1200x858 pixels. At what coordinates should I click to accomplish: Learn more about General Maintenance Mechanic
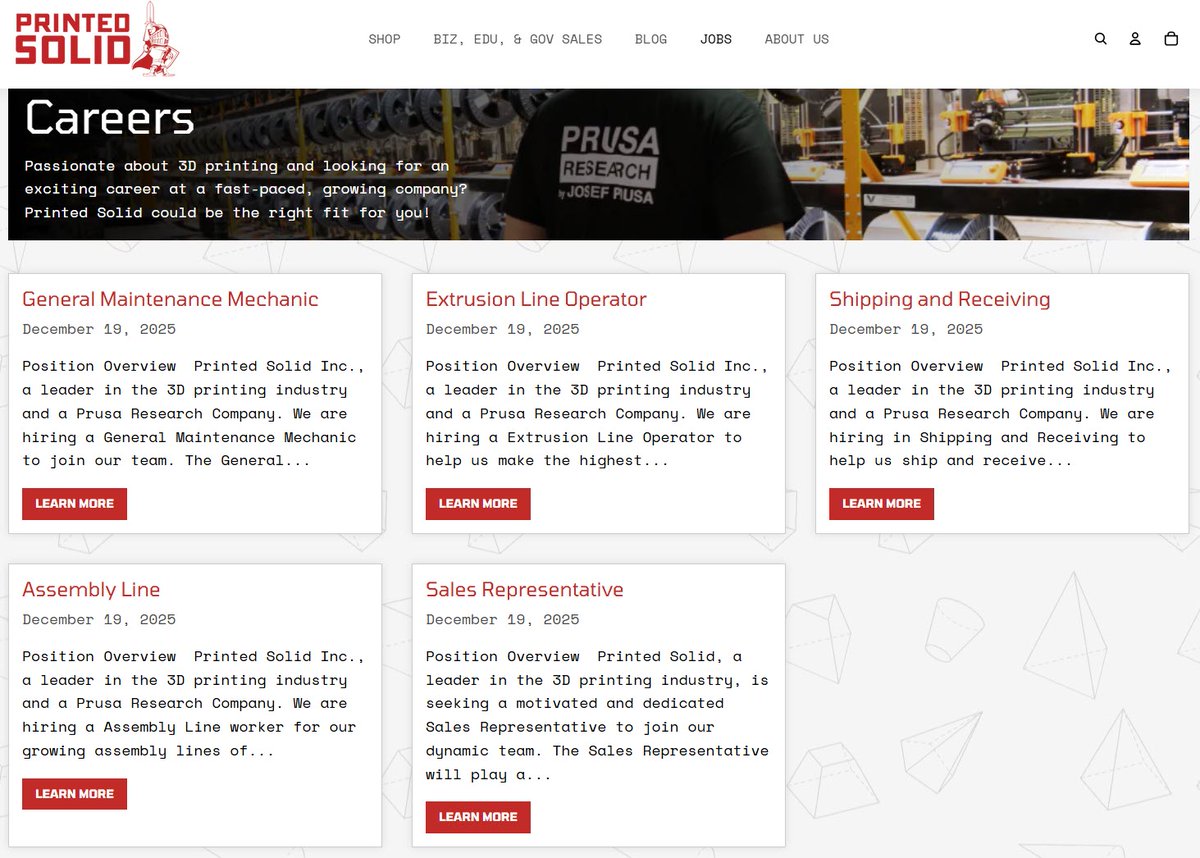tap(75, 504)
